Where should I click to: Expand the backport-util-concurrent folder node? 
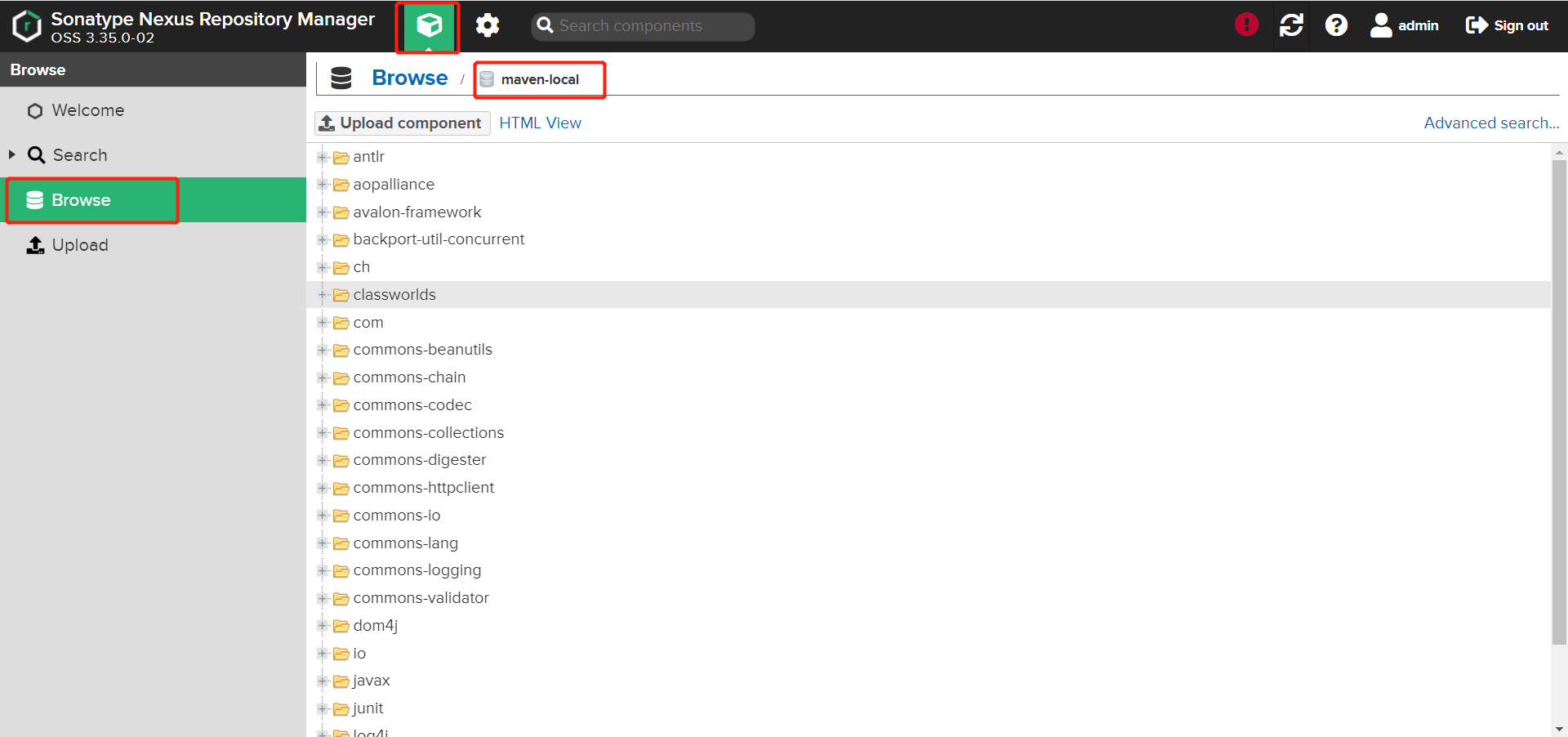pyautogui.click(x=323, y=239)
